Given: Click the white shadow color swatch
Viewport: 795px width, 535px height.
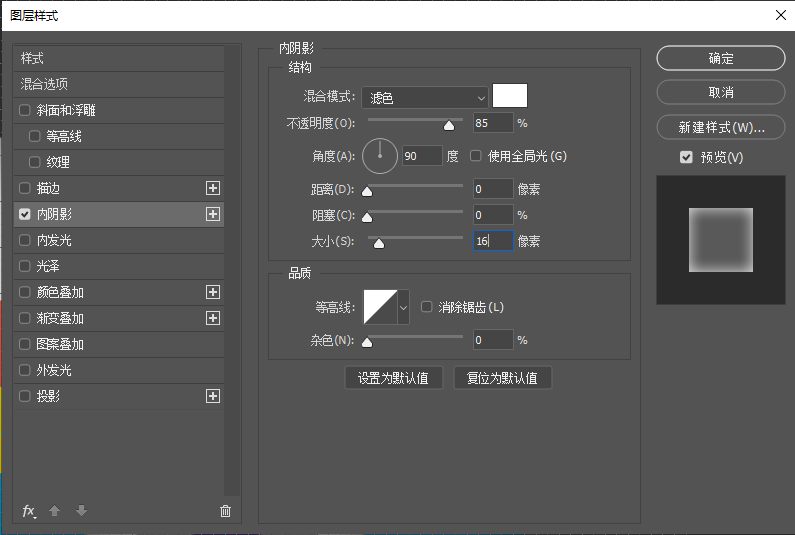Looking at the screenshot, I should tap(510, 95).
